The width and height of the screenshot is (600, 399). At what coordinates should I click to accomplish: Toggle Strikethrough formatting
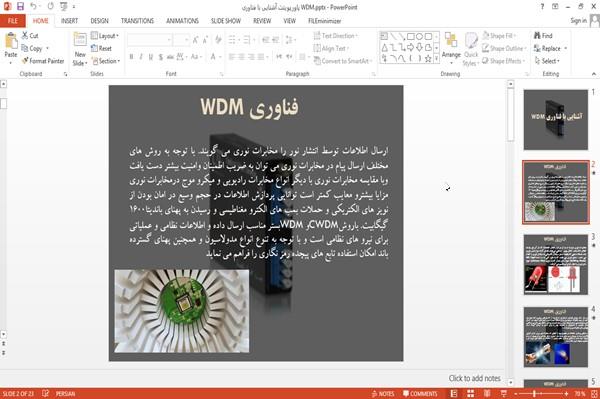[x=170, y=57]
